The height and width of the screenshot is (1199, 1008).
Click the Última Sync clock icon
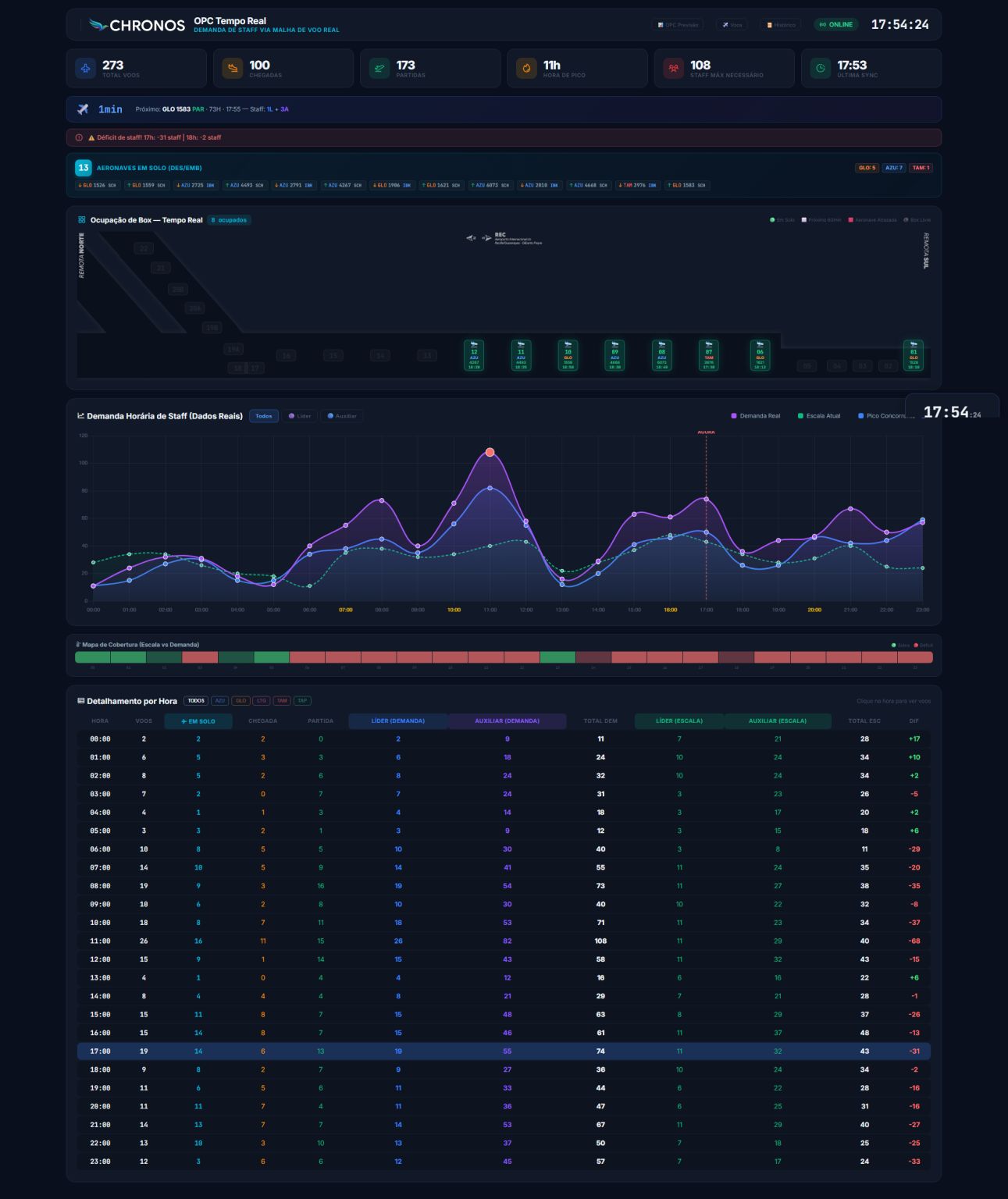pyautogui.click(x=821, y=68)
